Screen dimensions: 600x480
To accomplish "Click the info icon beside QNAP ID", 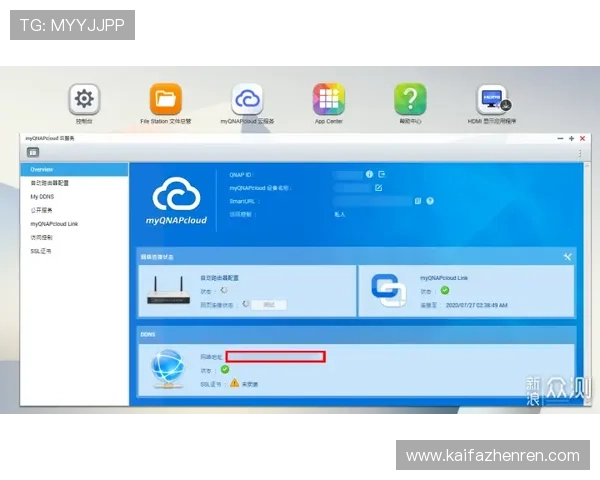I will [369, 174].
